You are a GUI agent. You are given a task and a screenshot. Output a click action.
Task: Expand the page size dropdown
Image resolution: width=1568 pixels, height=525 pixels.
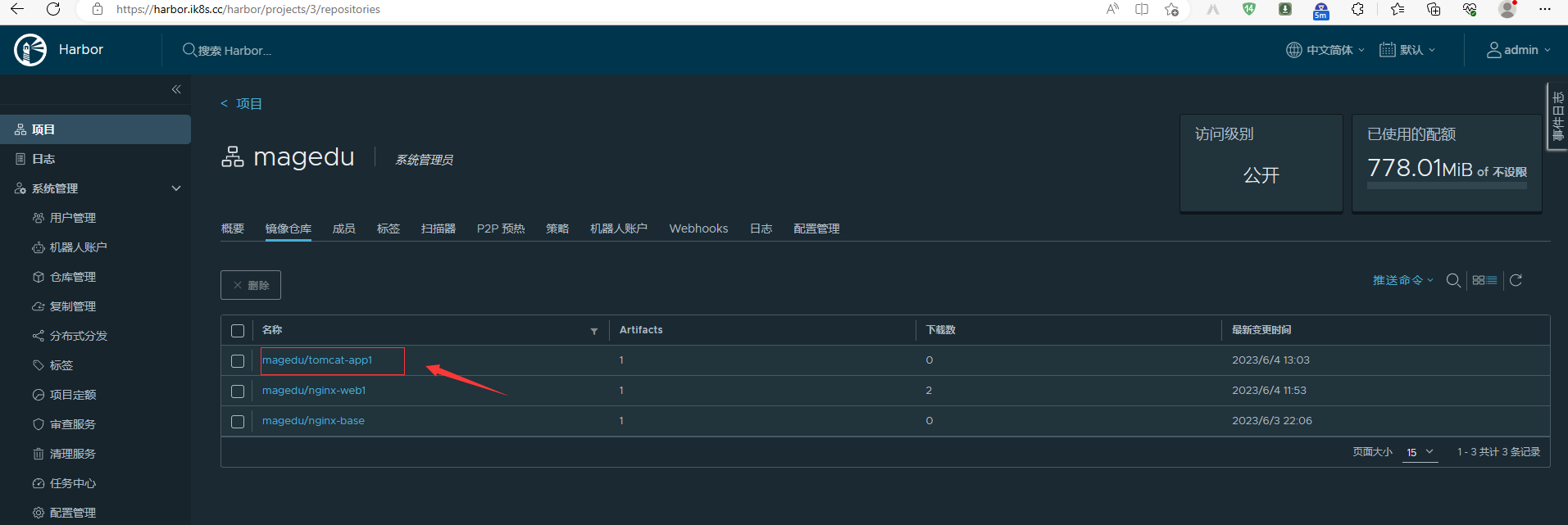click(x=1420, y=452)
